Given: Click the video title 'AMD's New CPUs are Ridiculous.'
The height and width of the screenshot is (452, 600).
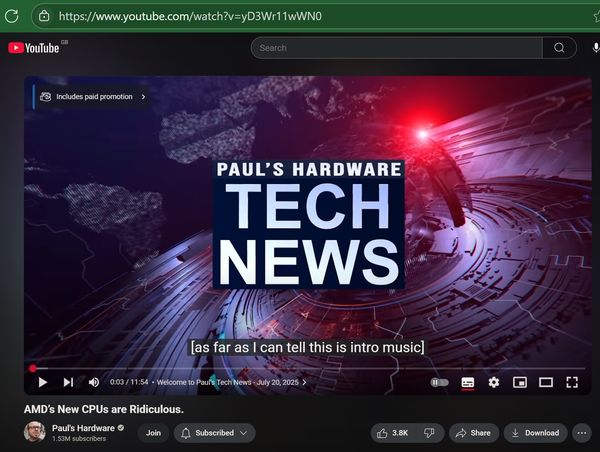Looking at the screenshot, I should [104, 409].
